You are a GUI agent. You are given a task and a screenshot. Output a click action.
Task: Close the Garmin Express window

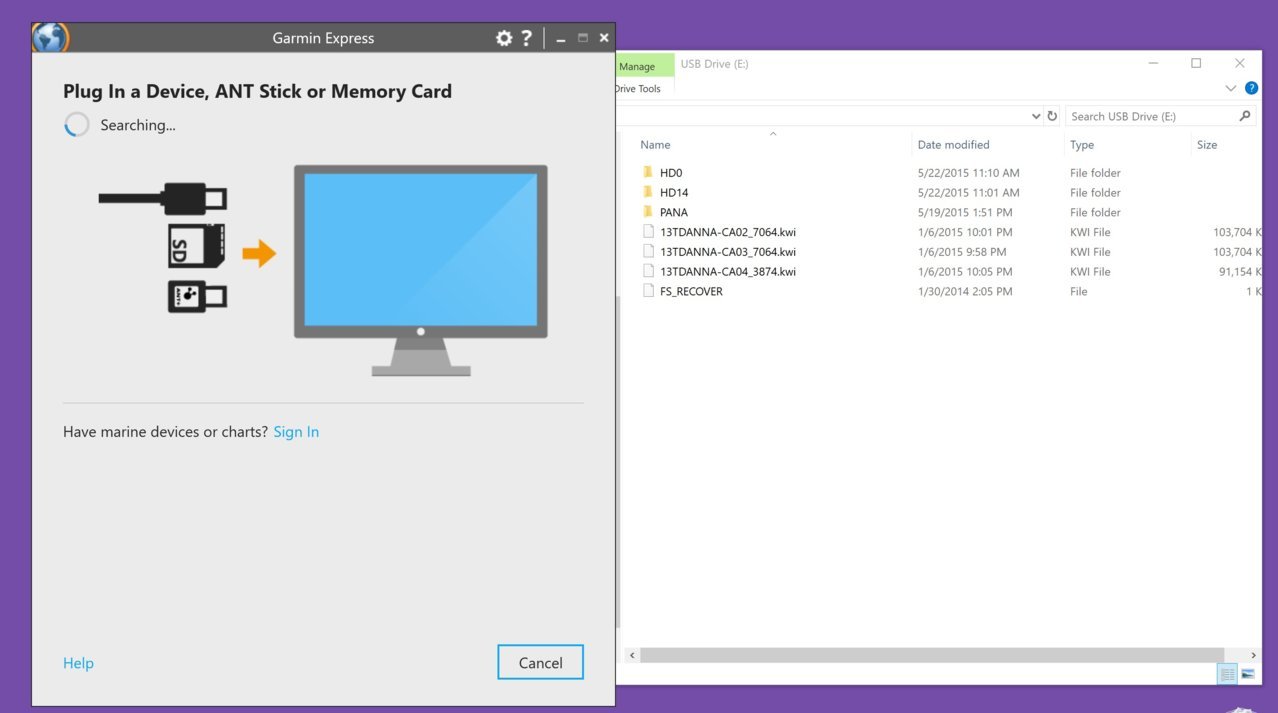[x=604, y=38]
